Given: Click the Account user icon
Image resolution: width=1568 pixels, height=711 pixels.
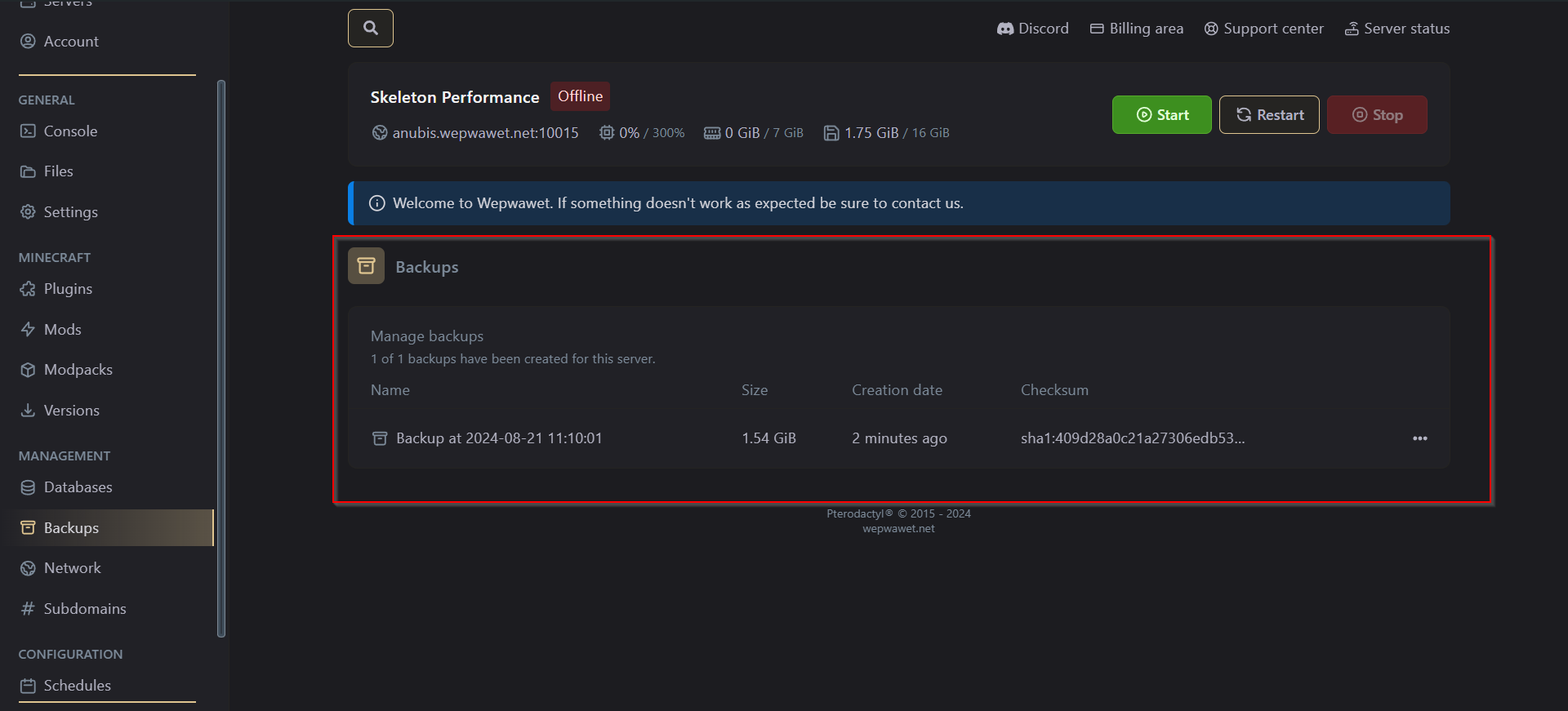Looking at the screenshot, I should point(28,42).
